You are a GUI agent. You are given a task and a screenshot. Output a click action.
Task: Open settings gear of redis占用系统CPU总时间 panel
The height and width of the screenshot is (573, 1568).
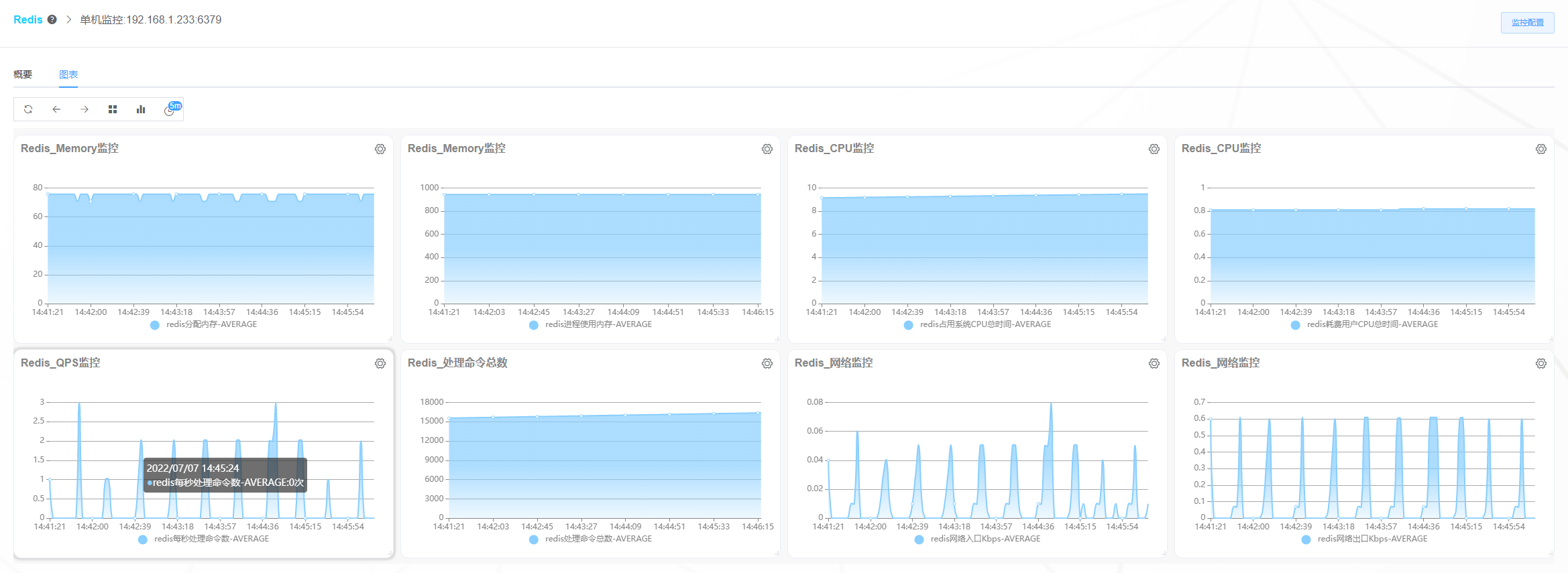click(1154, 149)
